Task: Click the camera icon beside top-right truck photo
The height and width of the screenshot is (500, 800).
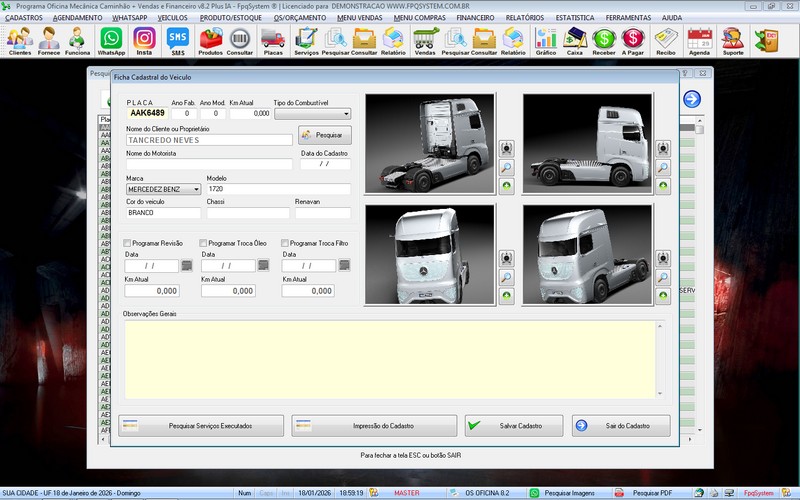Action: click(x=663, y=148)
